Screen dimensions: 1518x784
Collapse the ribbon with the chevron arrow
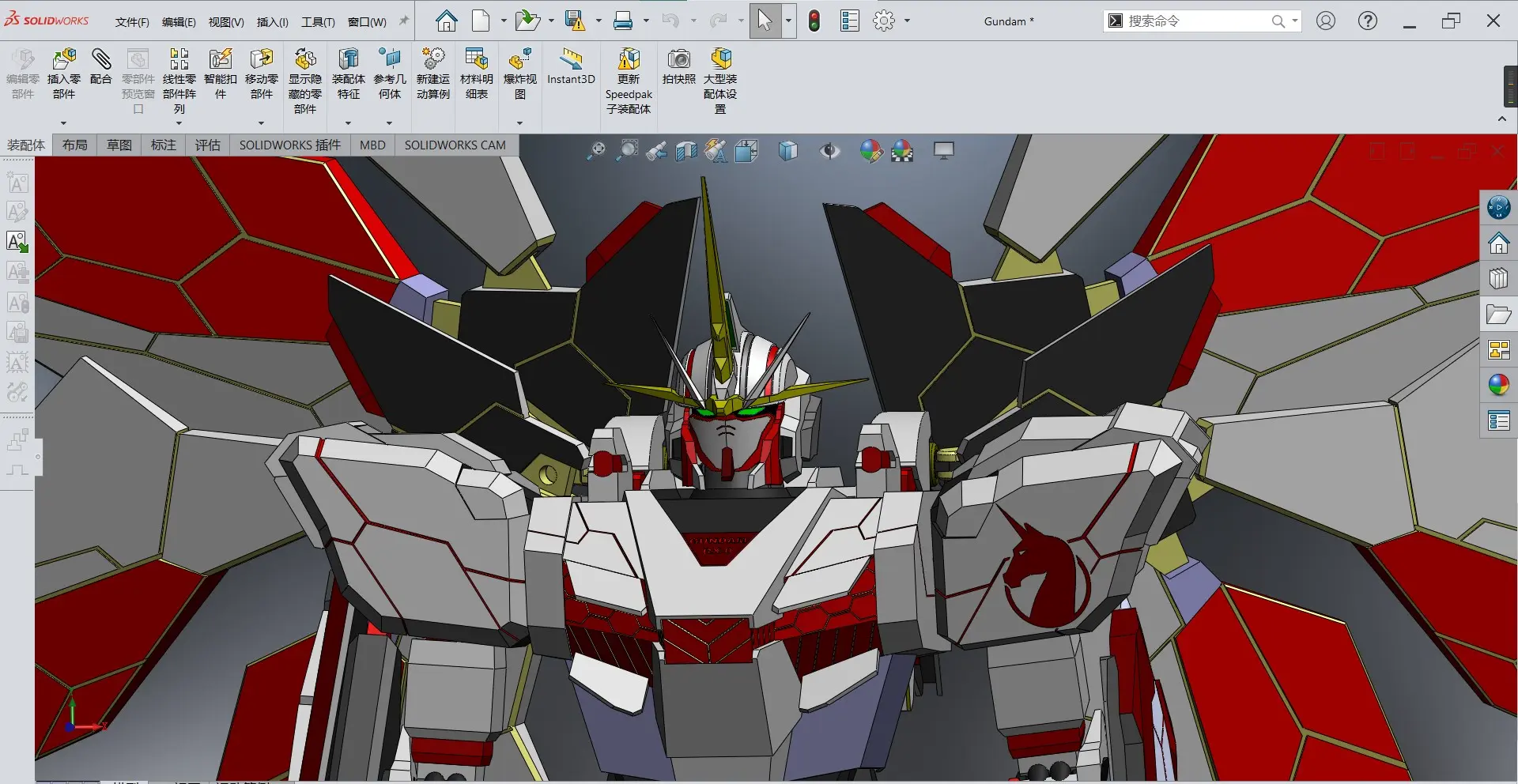click(x=1502, y=119)
